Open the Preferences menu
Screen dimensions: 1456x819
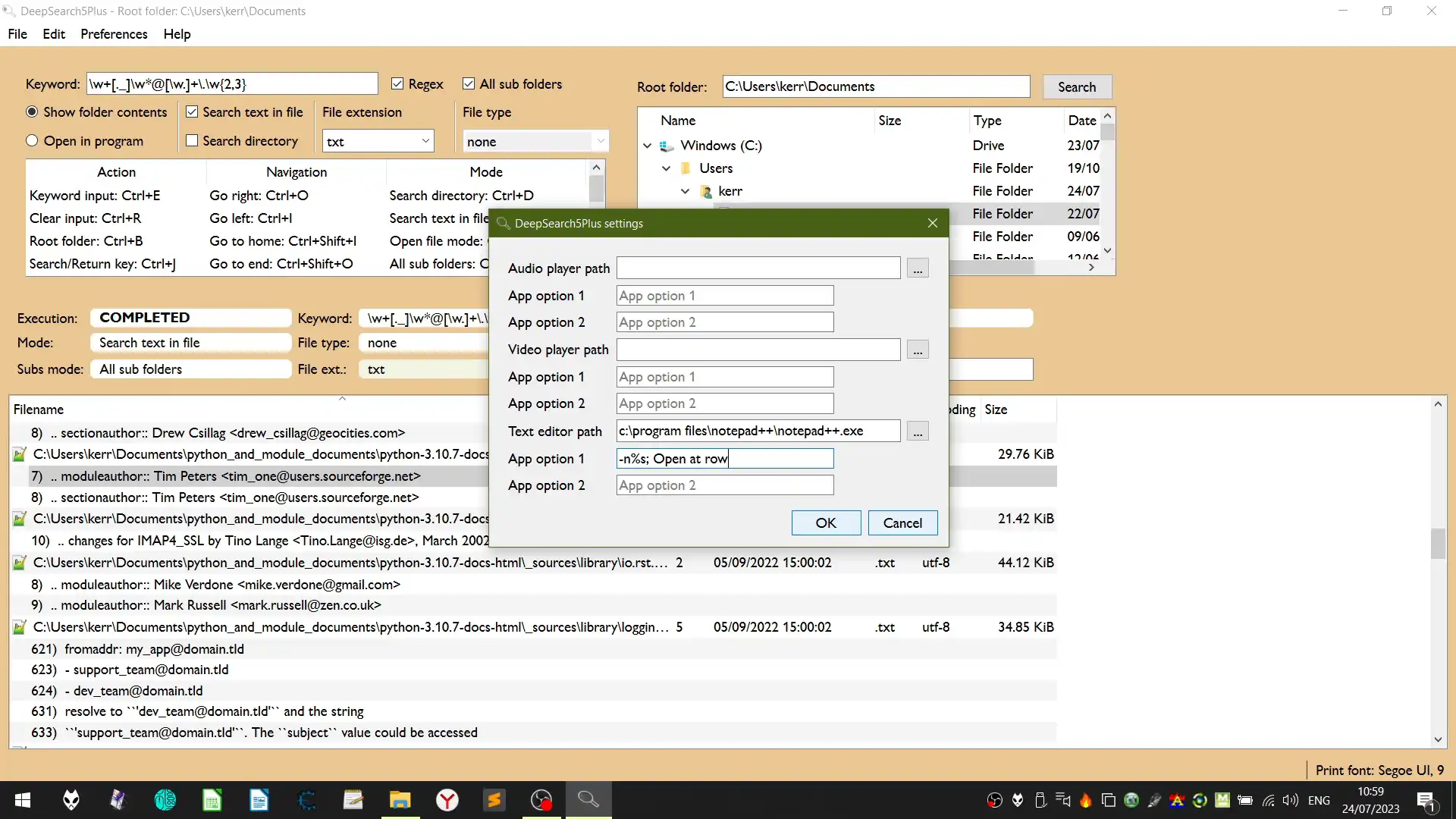(x=114, y=33)
